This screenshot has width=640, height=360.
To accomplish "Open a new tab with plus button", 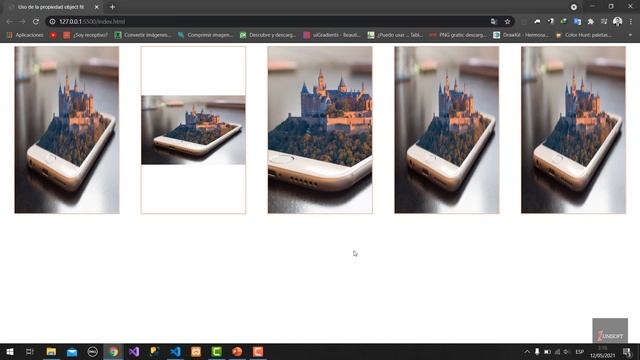I will [112, 7].
